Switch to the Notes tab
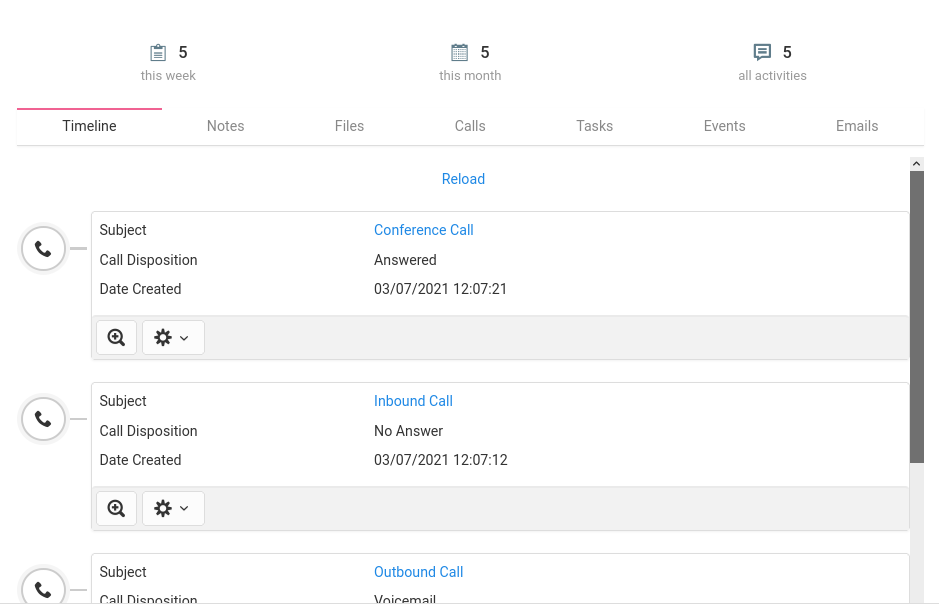The height and width of the screenshot is (612, 939). [x=225, y=126]
